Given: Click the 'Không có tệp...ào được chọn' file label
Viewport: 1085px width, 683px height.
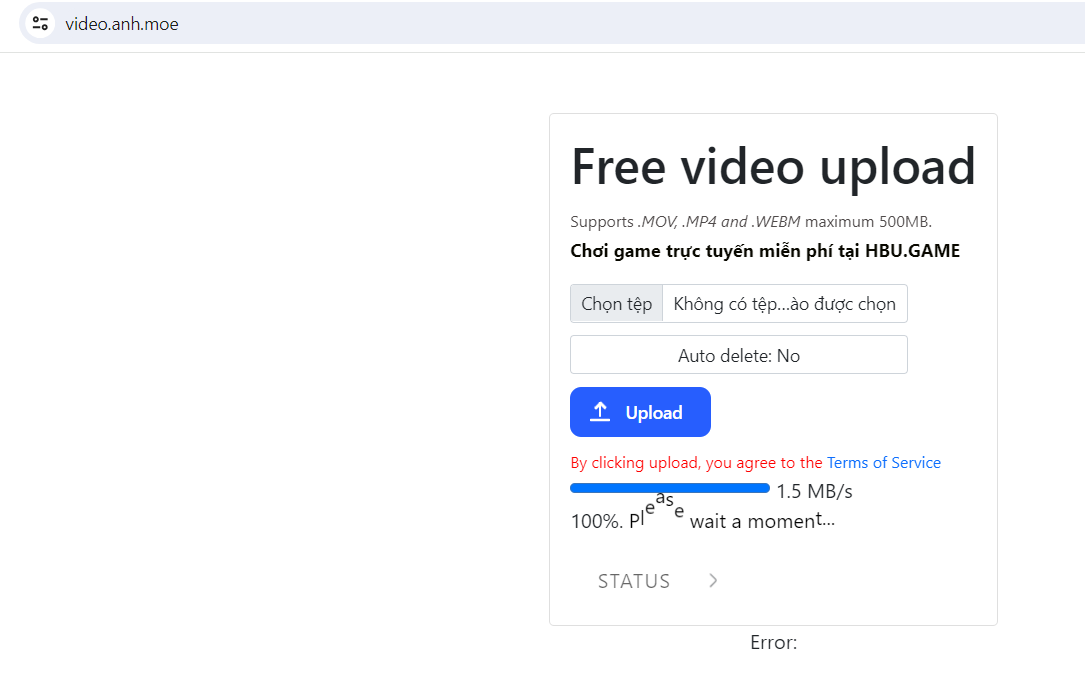Looking at the screenshot, I should [784, 304].
